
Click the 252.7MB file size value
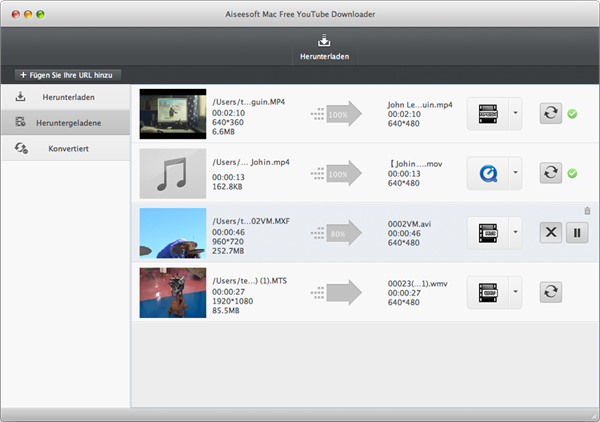(x=228, y=251)
